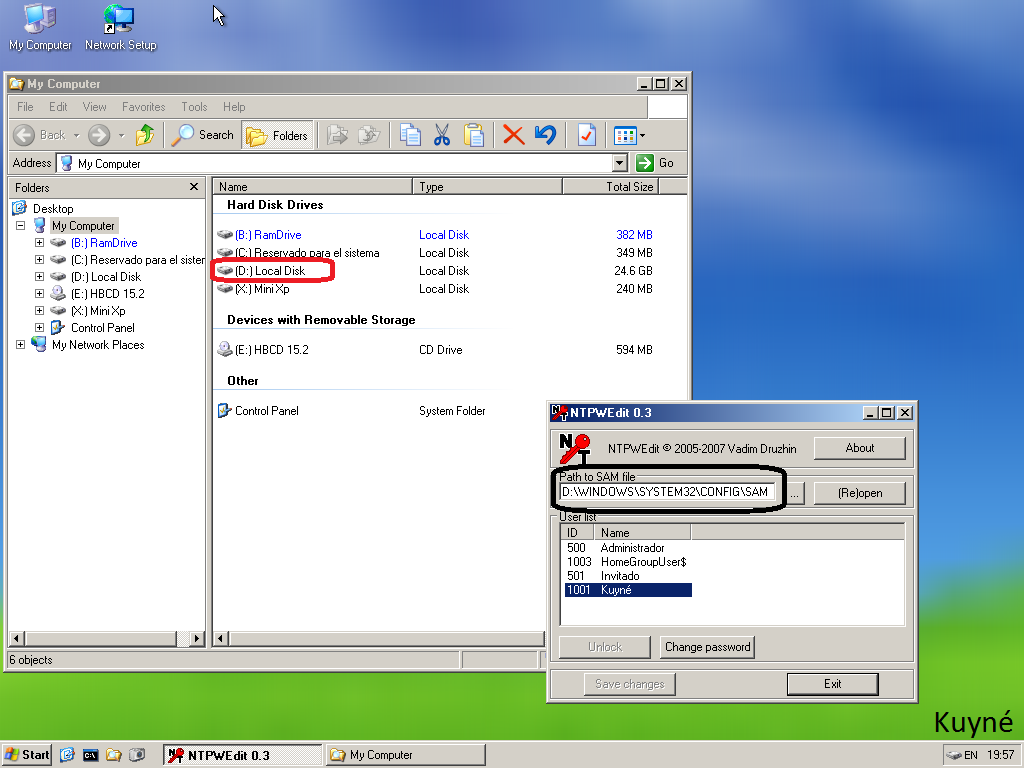Close the Folders pane
This screenshot has height=768, width=1024.
[x=194, y=187]
